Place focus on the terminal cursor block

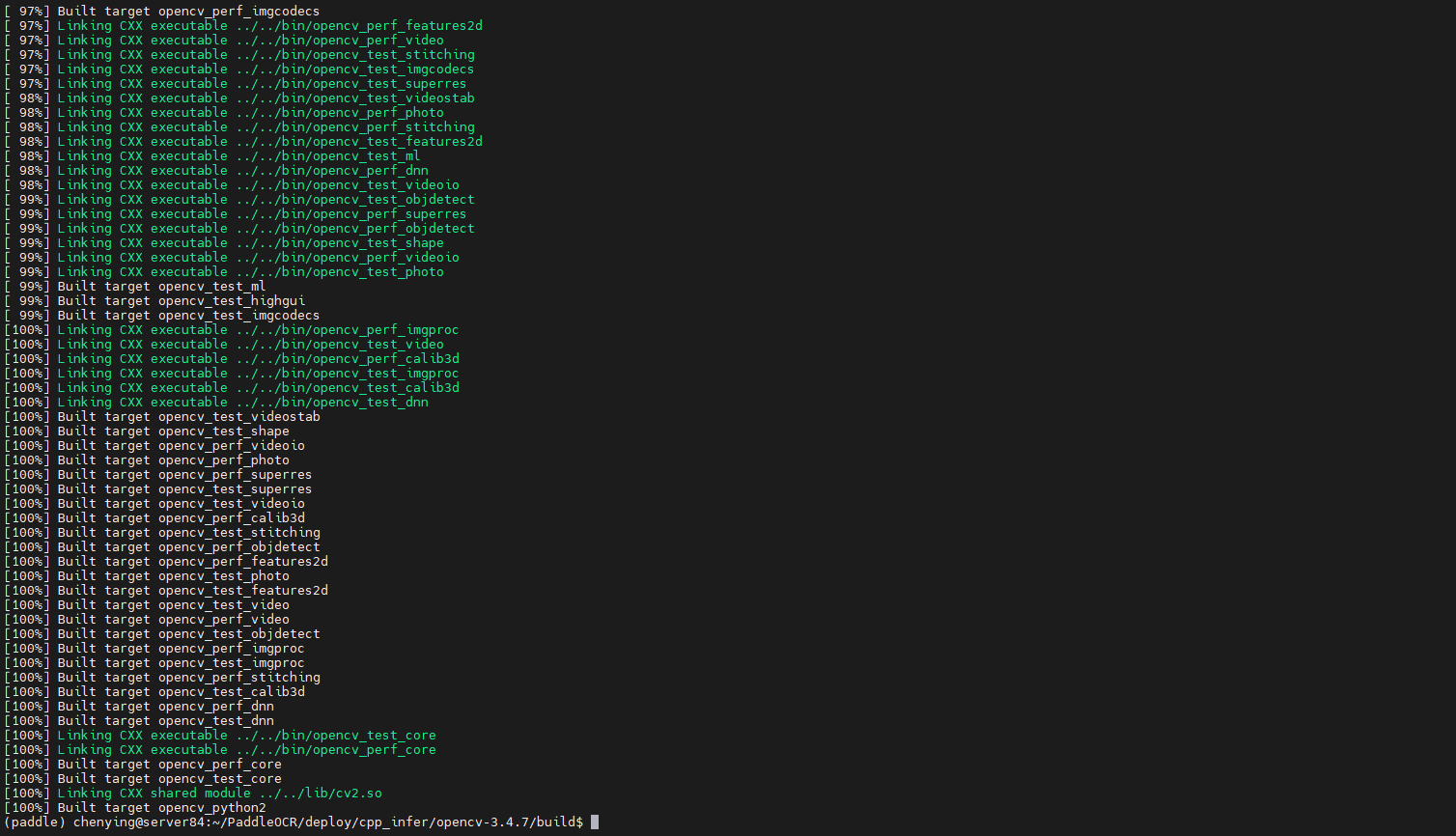click(x=595, y=822)
